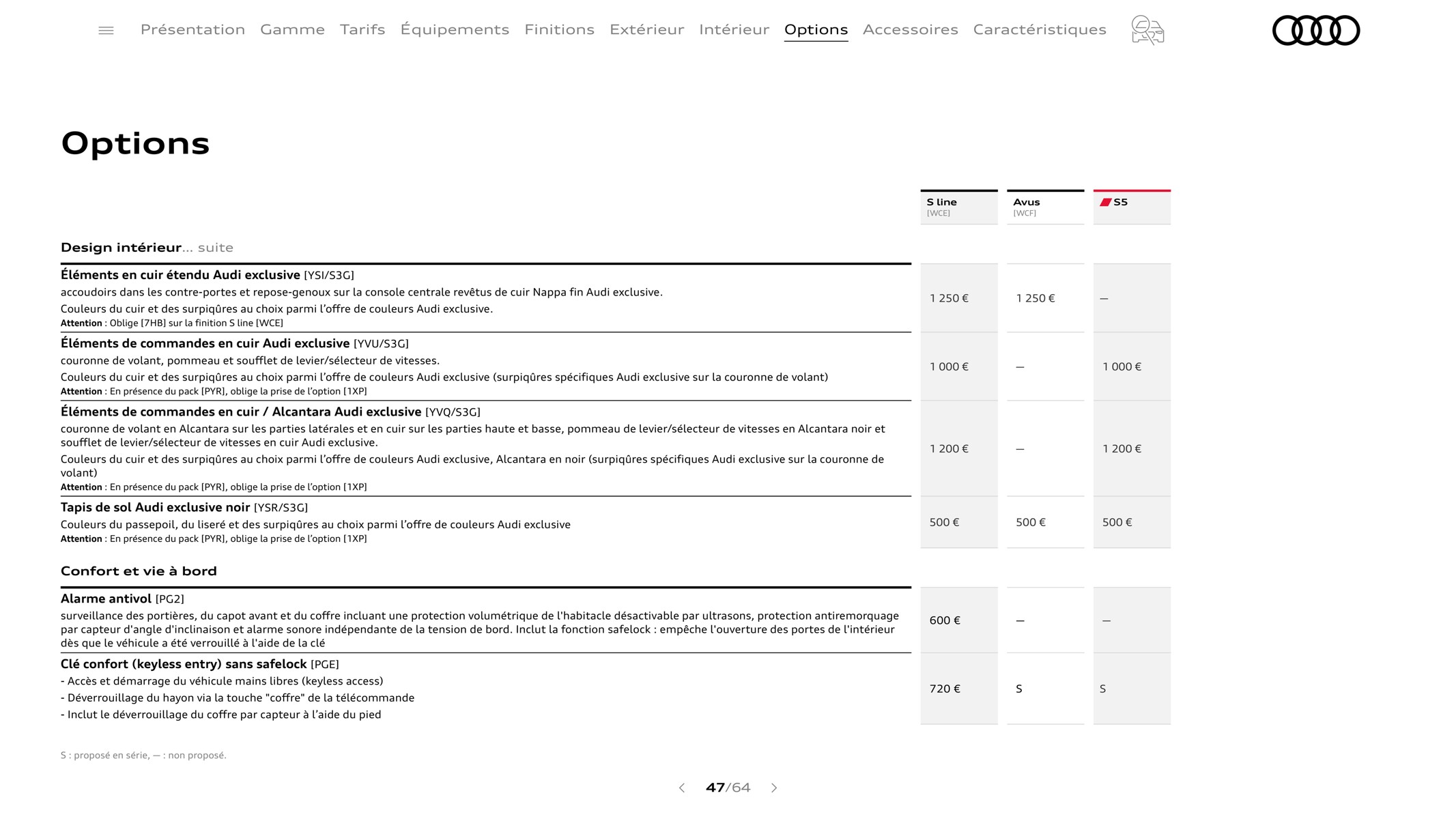Click the keyless price 720 €
The height and width of the screenshot is (819, 1456).
click(945, 689)
